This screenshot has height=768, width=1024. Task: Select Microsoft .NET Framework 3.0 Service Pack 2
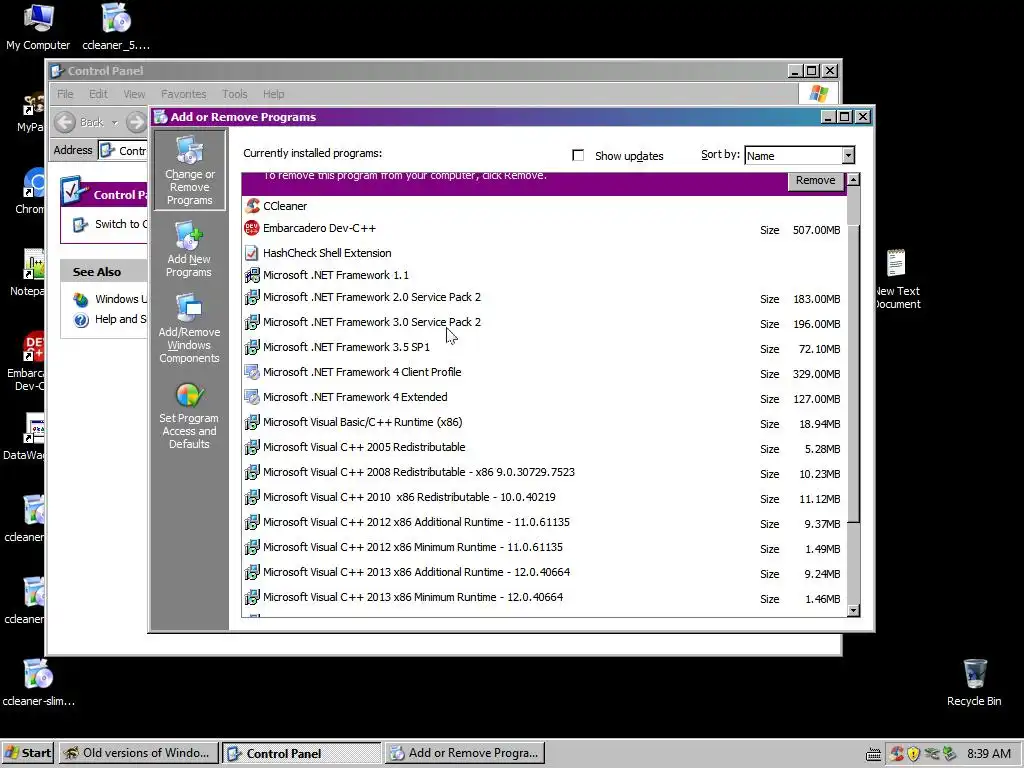tap(544, 323)
